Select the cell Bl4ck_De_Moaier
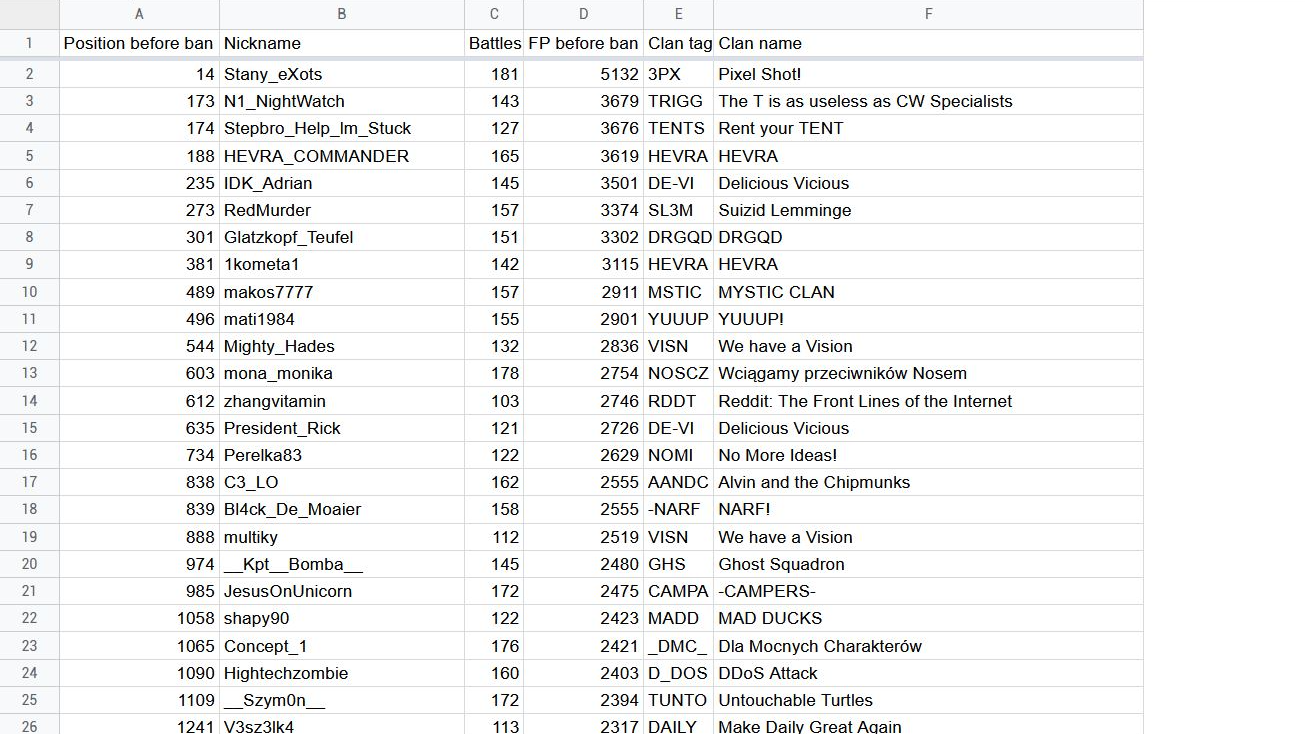The height and width of the screenshot is (734, 1305). pyautogui.click(x=342, y=509)
